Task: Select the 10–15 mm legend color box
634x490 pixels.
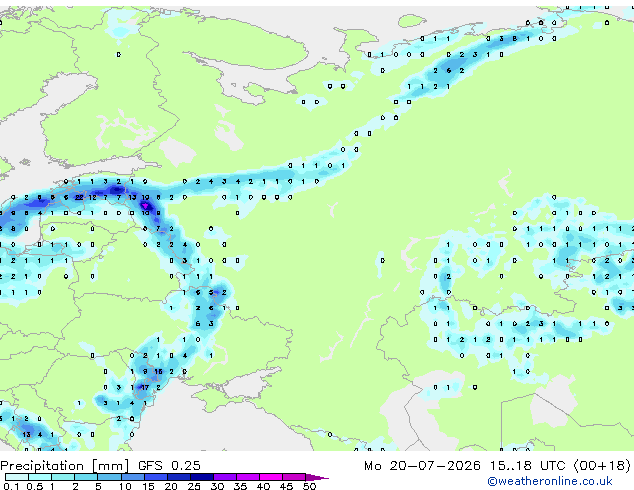Action: [x=132, y=477]
